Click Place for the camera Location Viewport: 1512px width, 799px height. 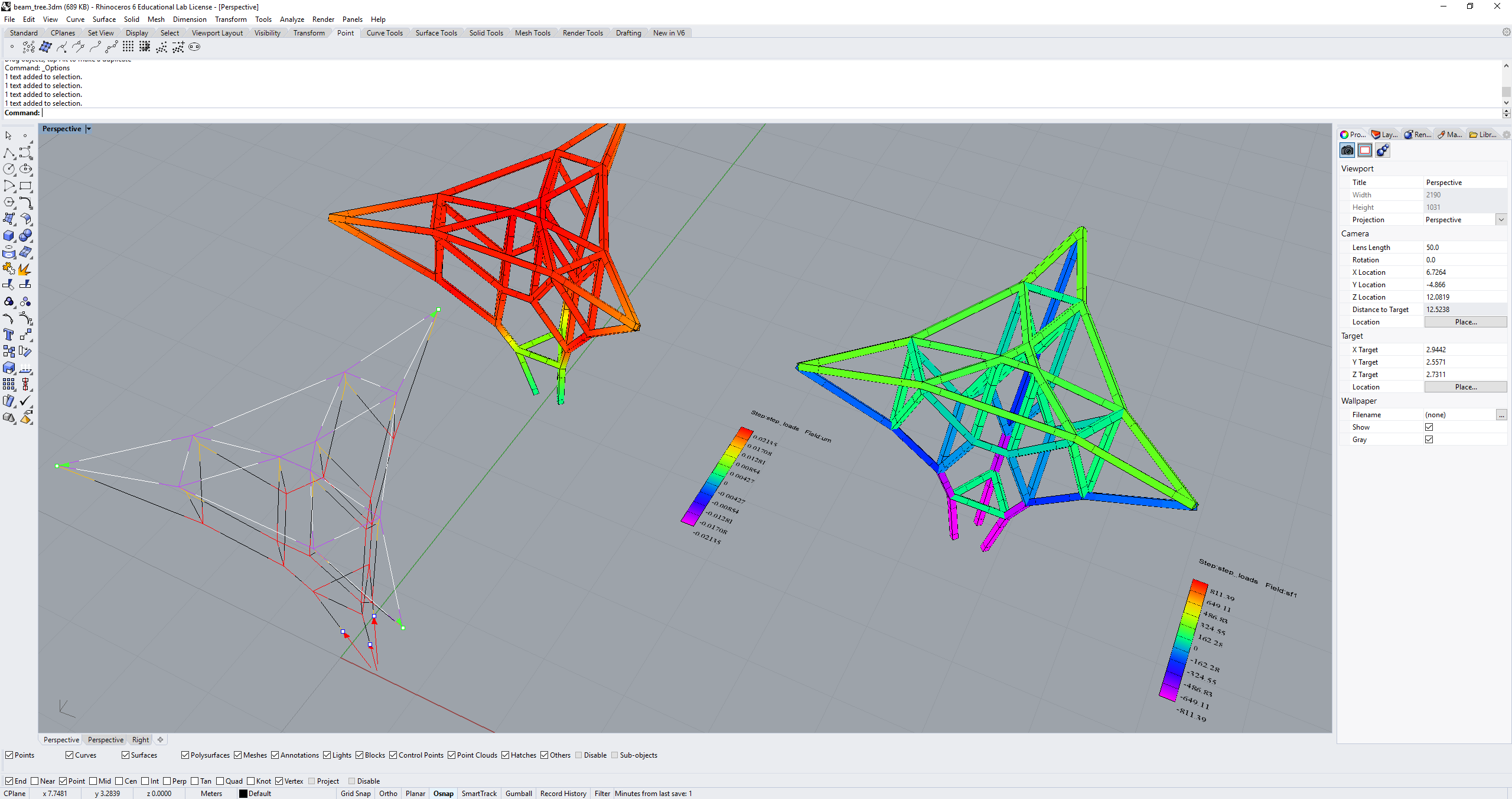click(x=1466, y=321)
